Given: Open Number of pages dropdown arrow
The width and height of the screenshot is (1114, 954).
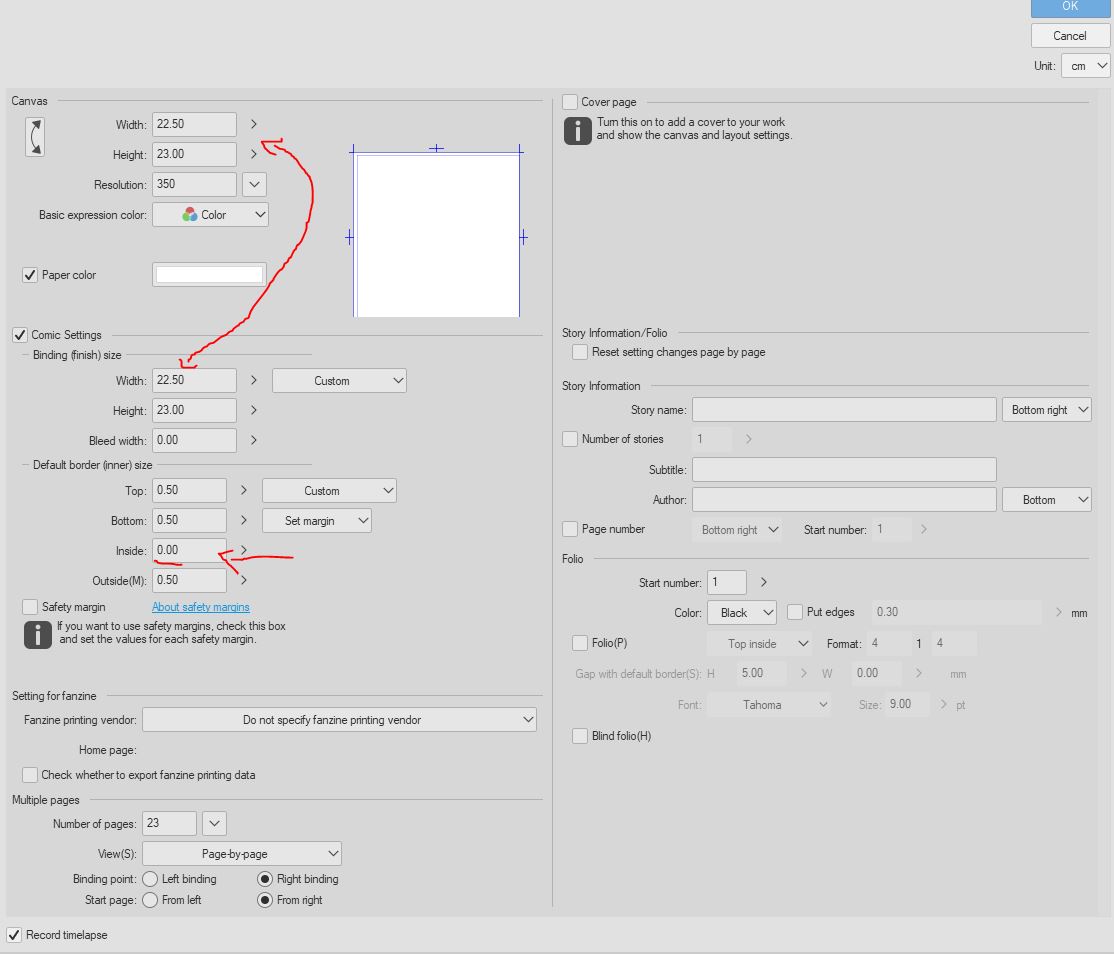Looking at the screenshot, I should 215,823.
